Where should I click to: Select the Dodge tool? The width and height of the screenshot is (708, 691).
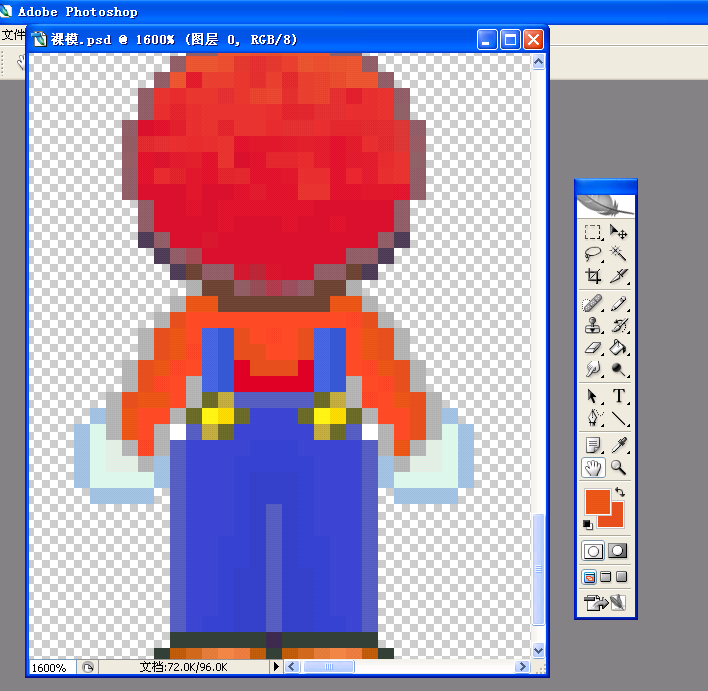[x=618, y=369]
